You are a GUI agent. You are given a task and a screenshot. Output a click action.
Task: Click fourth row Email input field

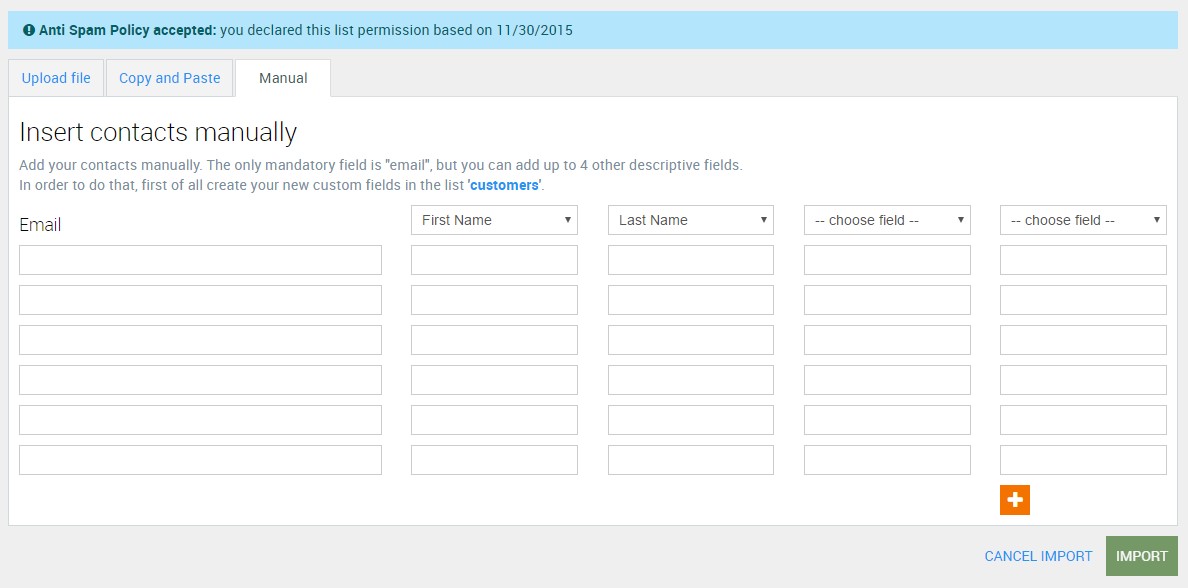point(200,380)
